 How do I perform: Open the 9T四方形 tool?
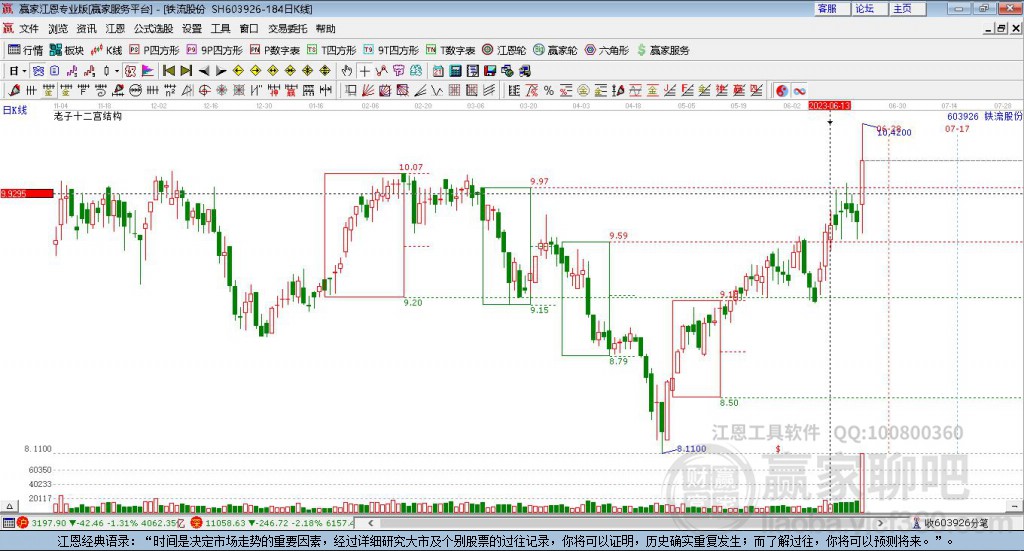391,50
